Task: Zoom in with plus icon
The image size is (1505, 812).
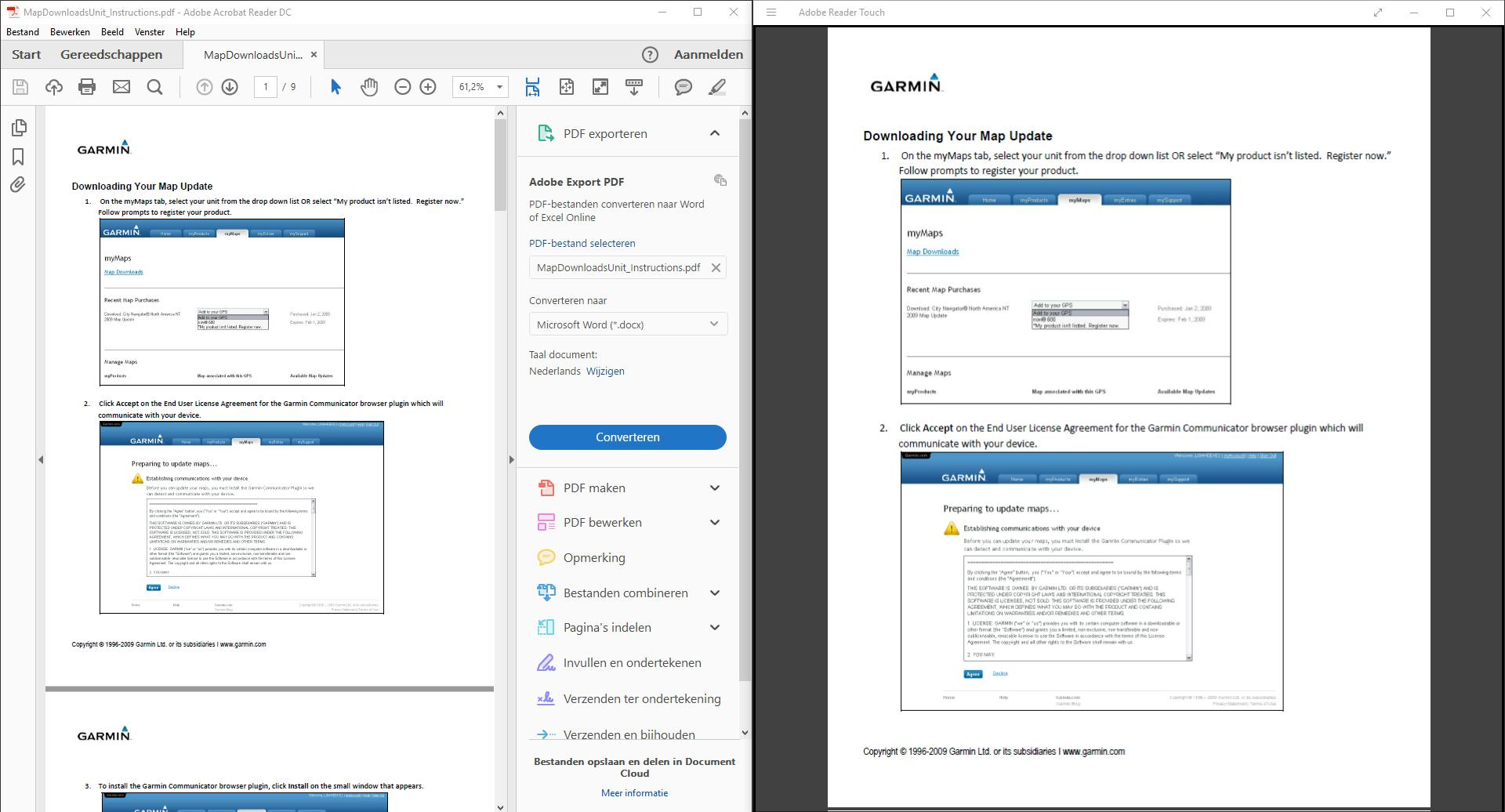Action: pos(428,87)
